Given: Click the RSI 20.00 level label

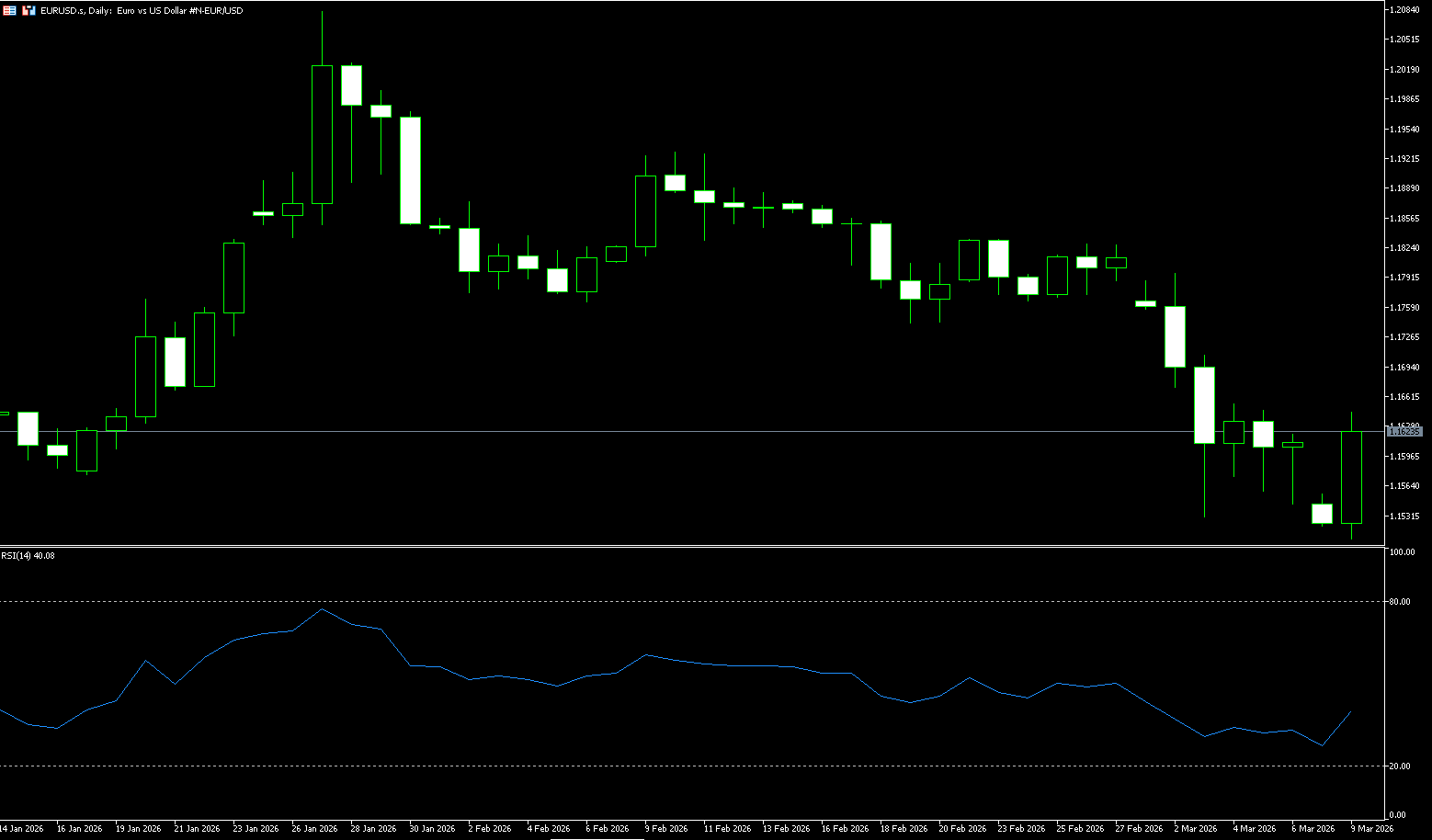Looking at the screenshot, I should point(1400,766).
